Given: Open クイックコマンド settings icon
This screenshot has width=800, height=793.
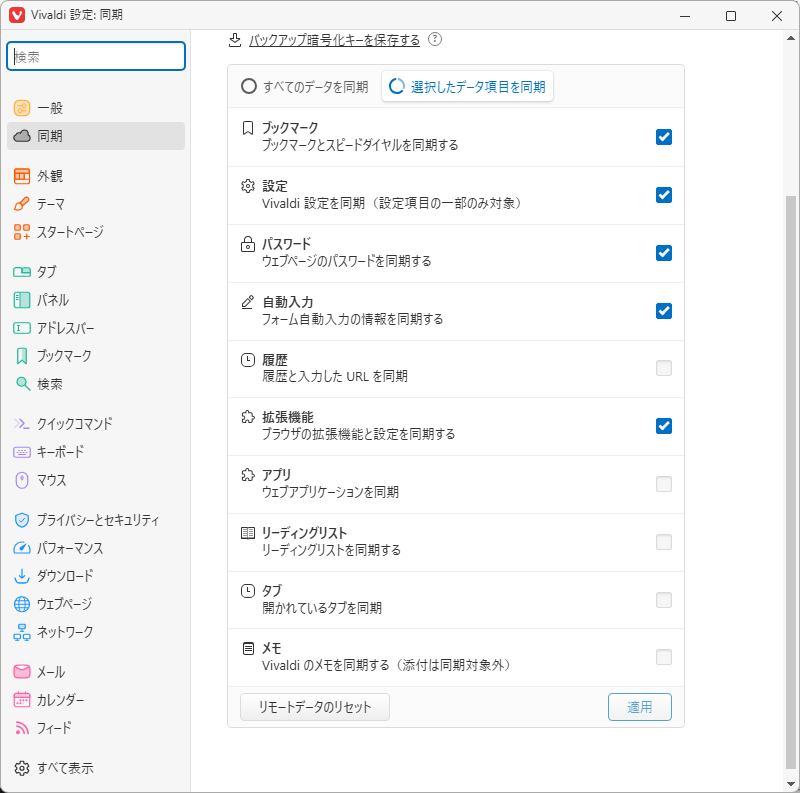Looking at the screenshot, I should point(21,424).
